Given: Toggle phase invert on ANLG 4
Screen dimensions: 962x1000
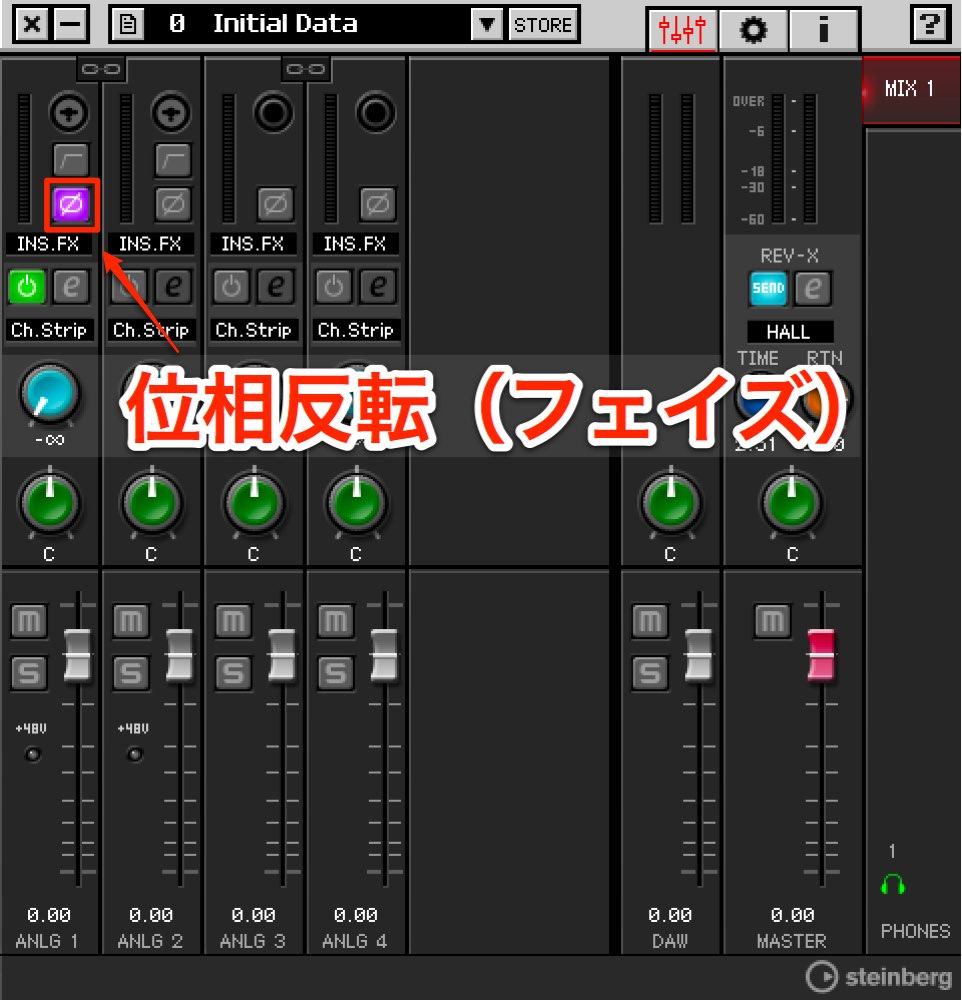Looking at the screenshot, I should [378, 205].
